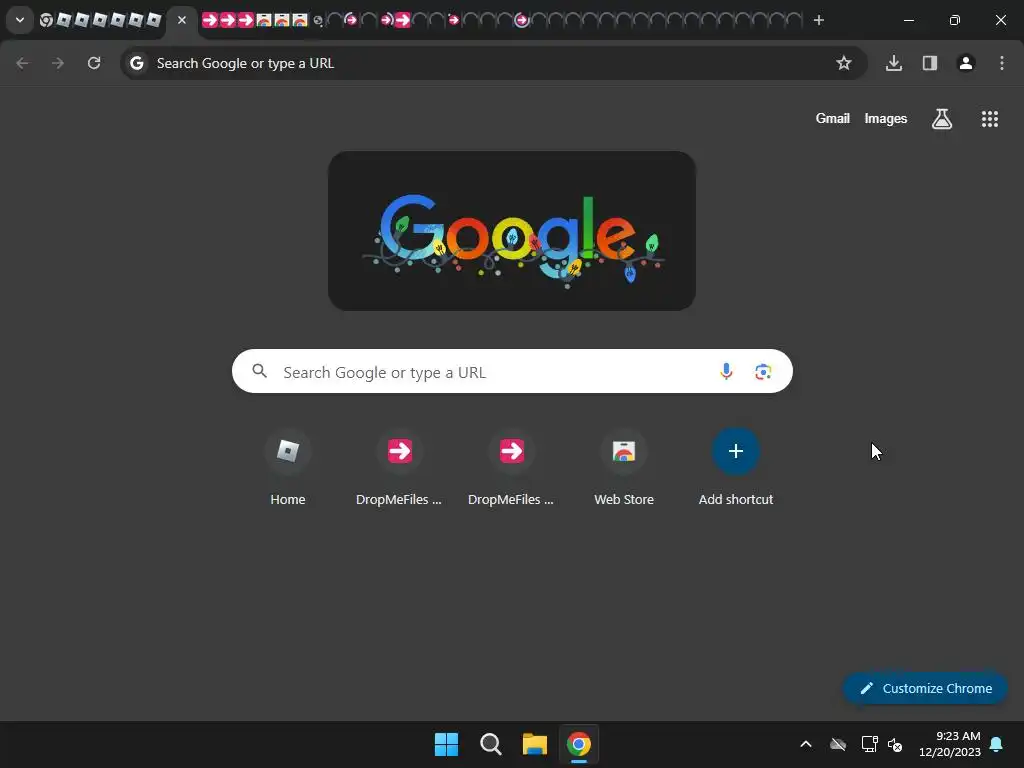
Task: Open the tab search dropdown chevron
Action: [20, 20]
